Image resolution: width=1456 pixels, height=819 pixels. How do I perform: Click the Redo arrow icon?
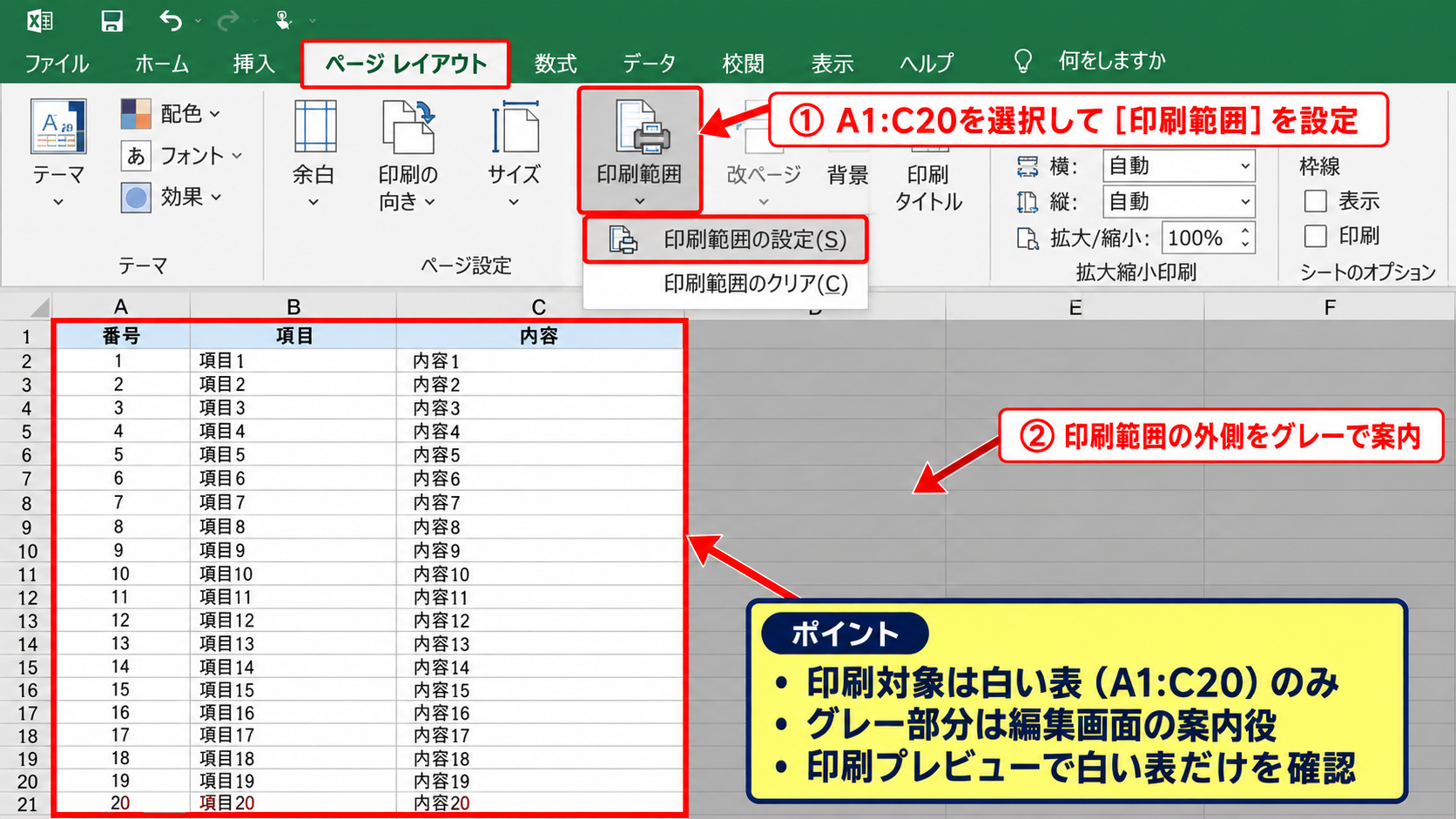(228, 20)
